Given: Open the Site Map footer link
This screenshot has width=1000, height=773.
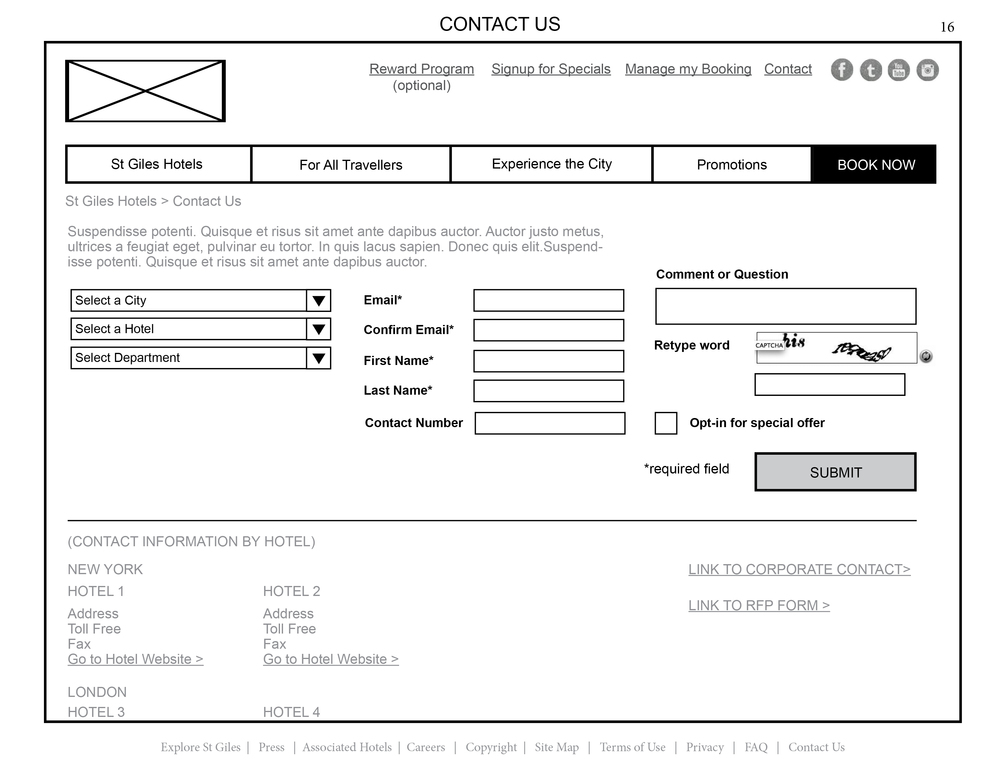Looking at the screenshot, I should pyautogui.click(x=557, y=747).
